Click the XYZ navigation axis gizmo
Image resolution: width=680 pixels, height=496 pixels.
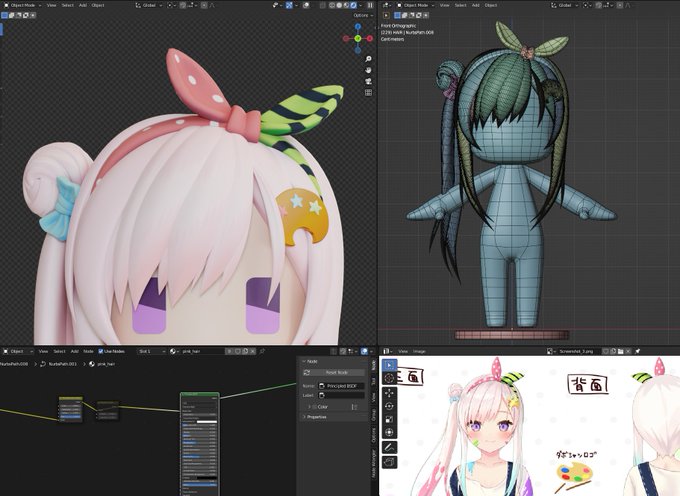coord(358,39)
